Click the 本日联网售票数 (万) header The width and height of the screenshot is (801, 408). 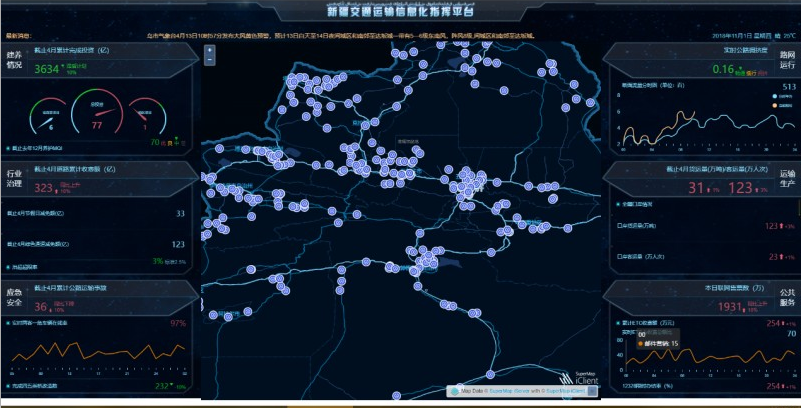[x=734, y=288]
